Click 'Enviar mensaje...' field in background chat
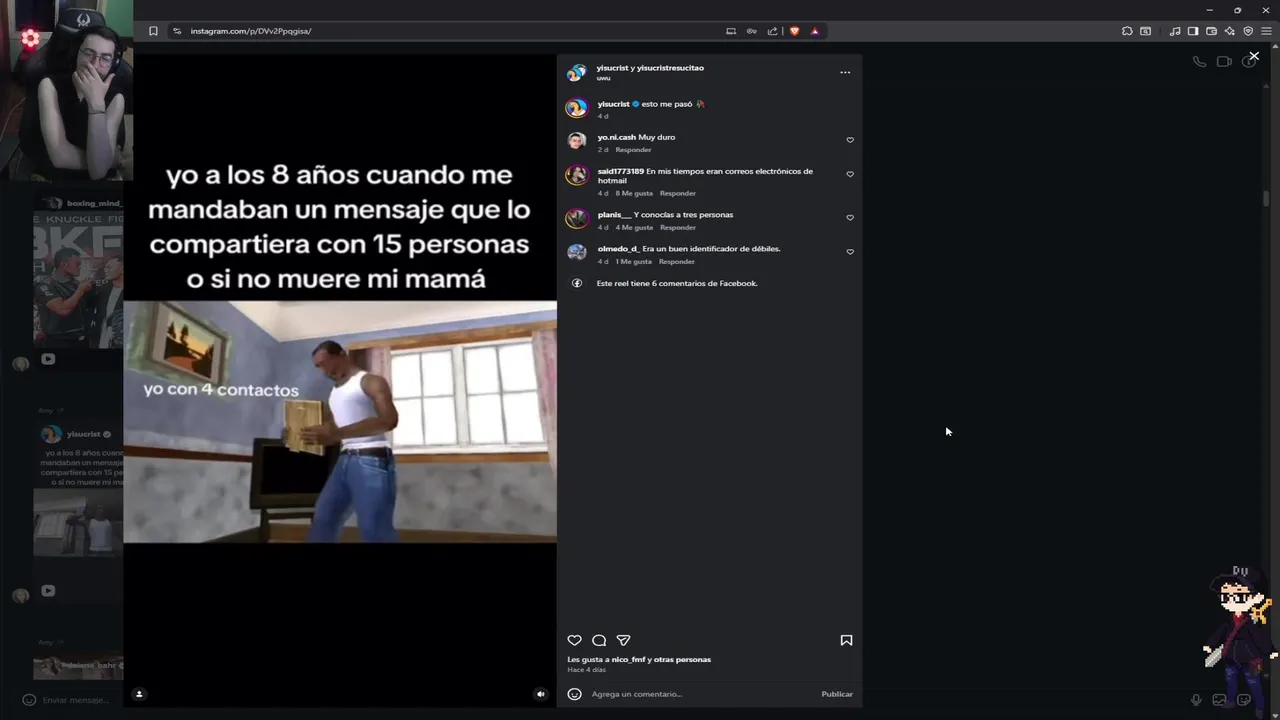 point(75,700)
